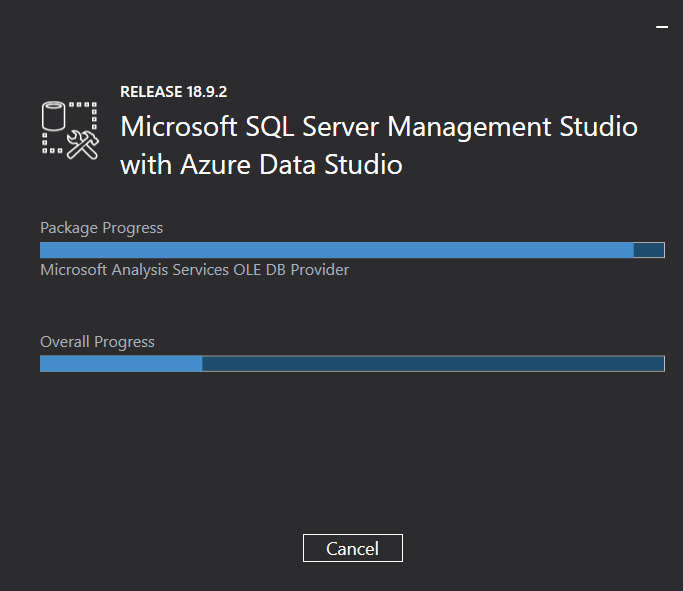
Task: Click the database cylinder in the logo
Action: 54,116
